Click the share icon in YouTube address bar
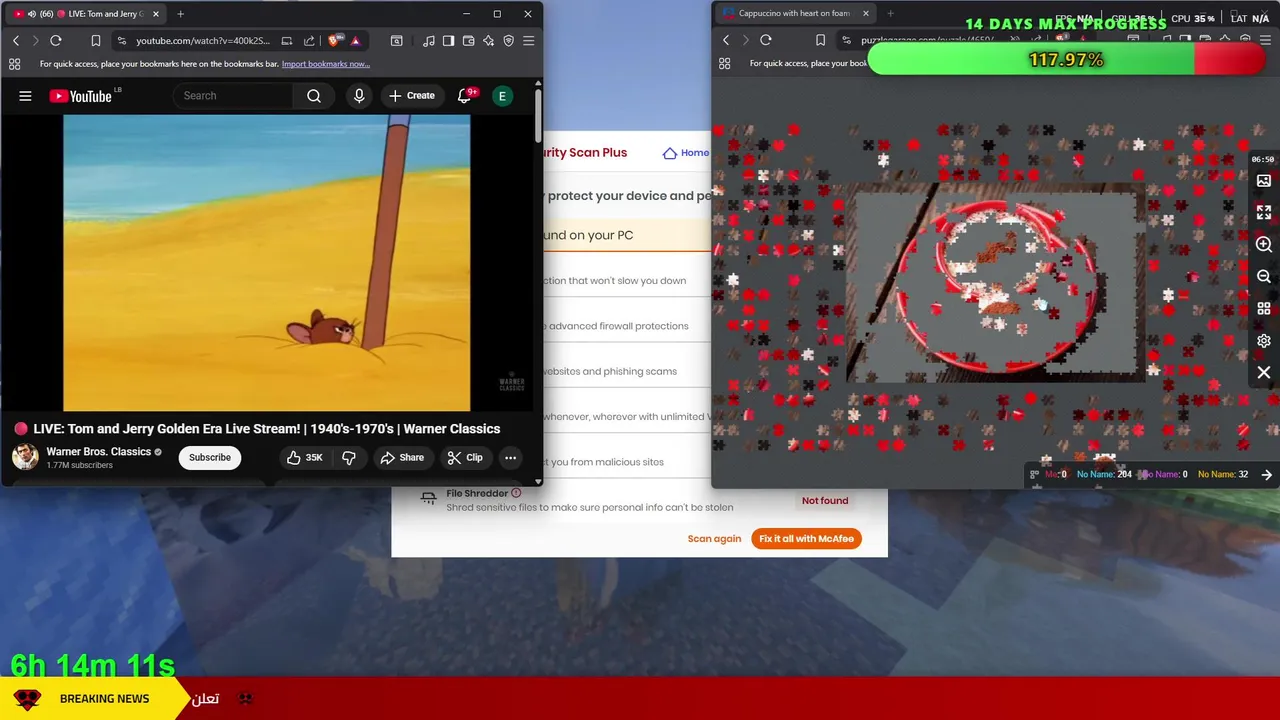 pyautogui.click(x=309, y=41)
